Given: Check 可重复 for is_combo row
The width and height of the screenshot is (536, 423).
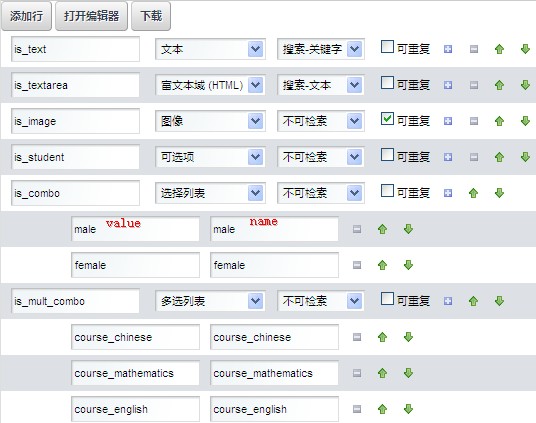Looking at the screenshot, I should pyautogui.click(x=387, y=191).
